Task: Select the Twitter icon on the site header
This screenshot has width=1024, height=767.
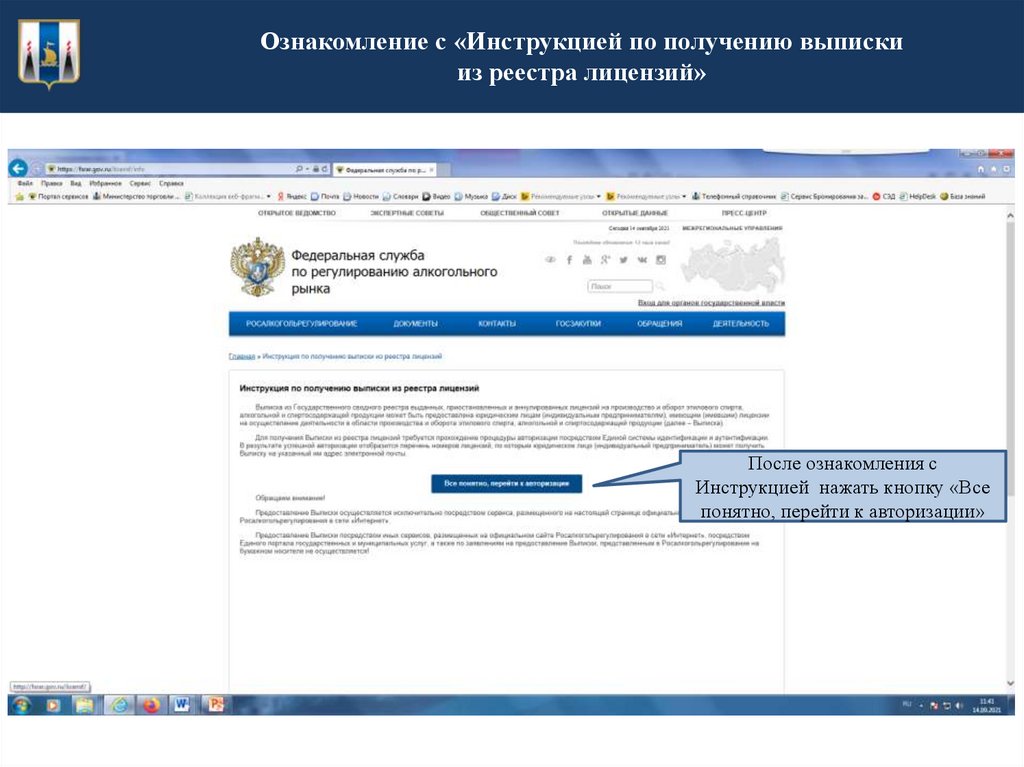Action: pyautogui.click(x=624, y=260)
